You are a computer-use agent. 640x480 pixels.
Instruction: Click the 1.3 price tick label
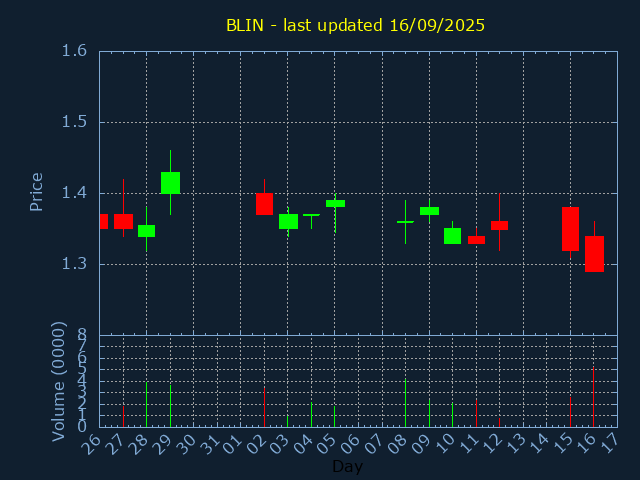74,264
